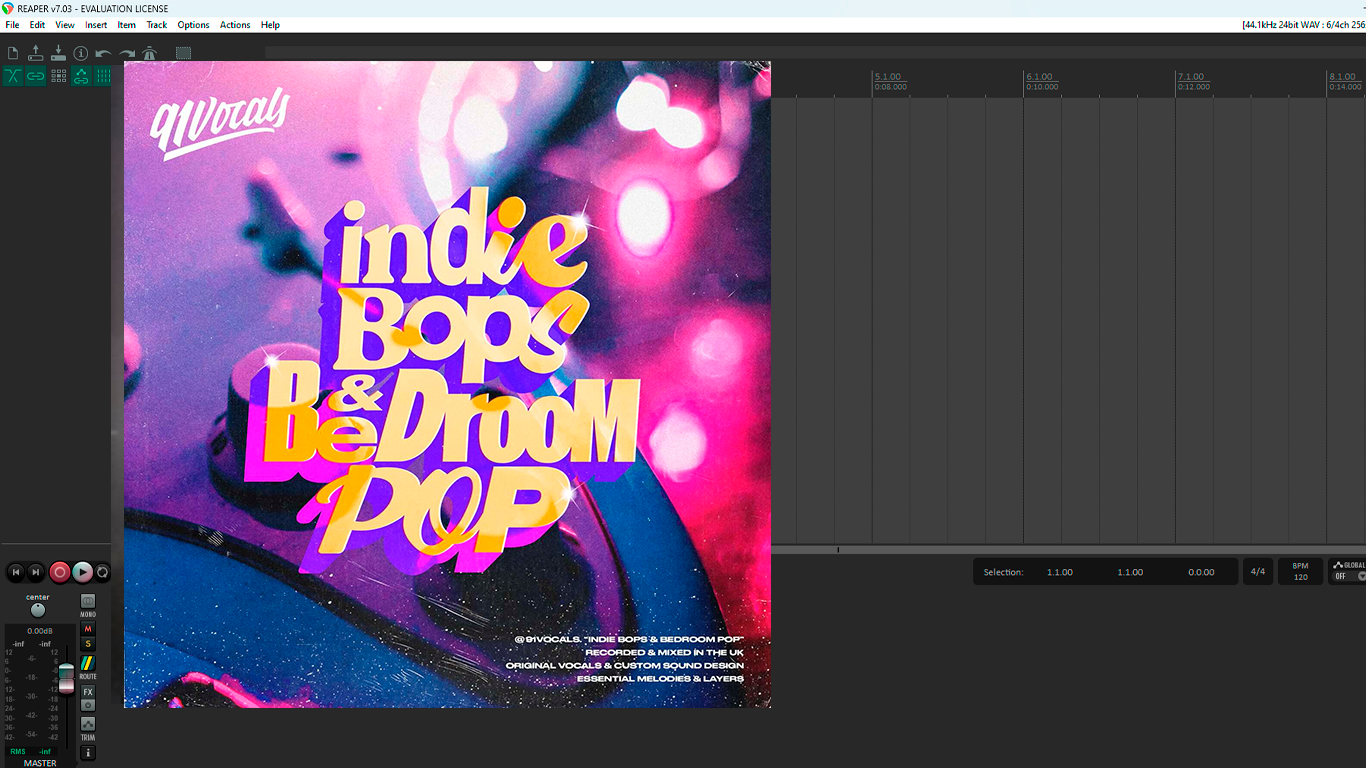
Task: Toggle the Repeat loop button
Action: coord(102,572)
